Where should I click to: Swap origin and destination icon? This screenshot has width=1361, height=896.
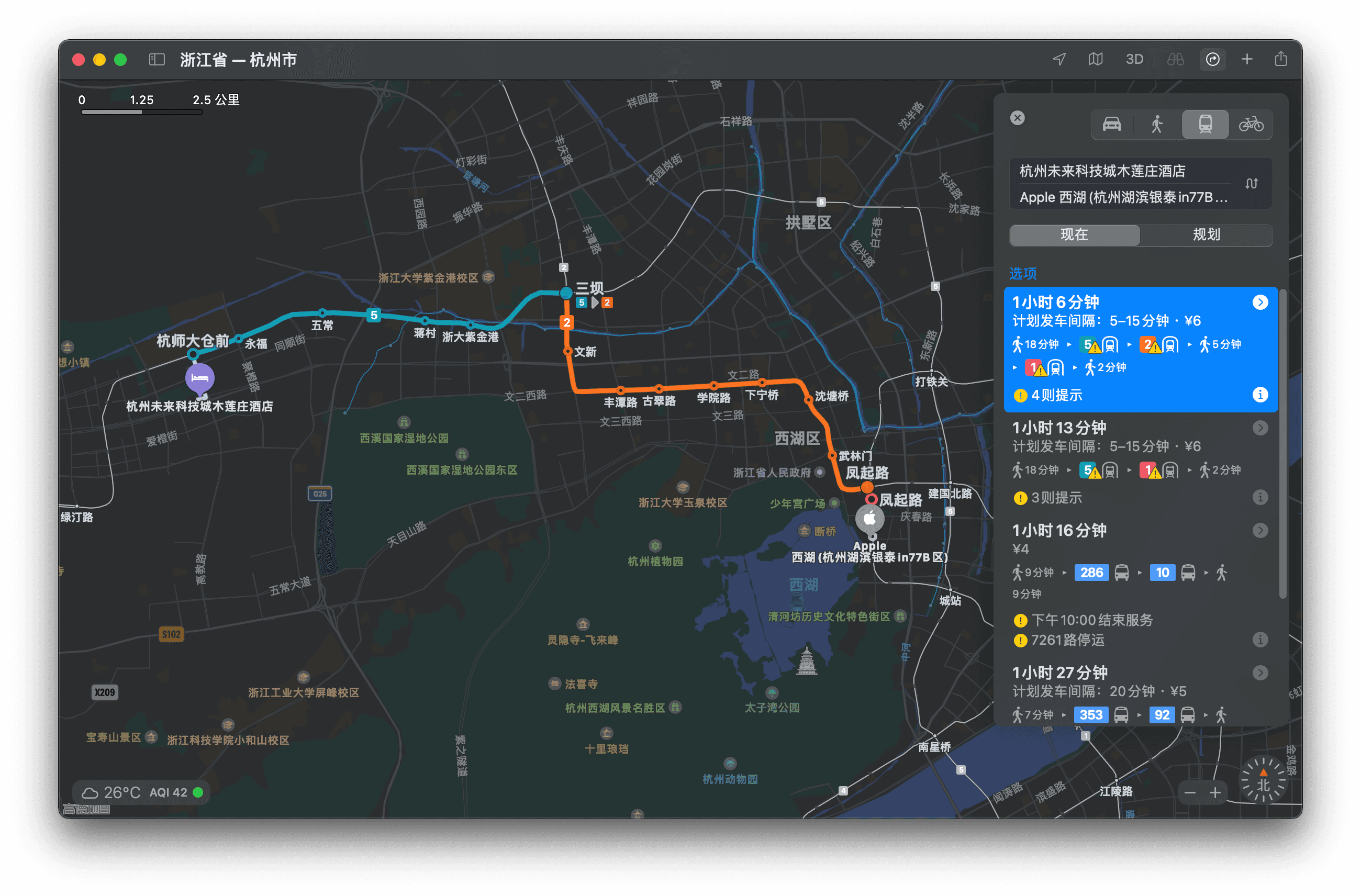tap(1252, 184)
